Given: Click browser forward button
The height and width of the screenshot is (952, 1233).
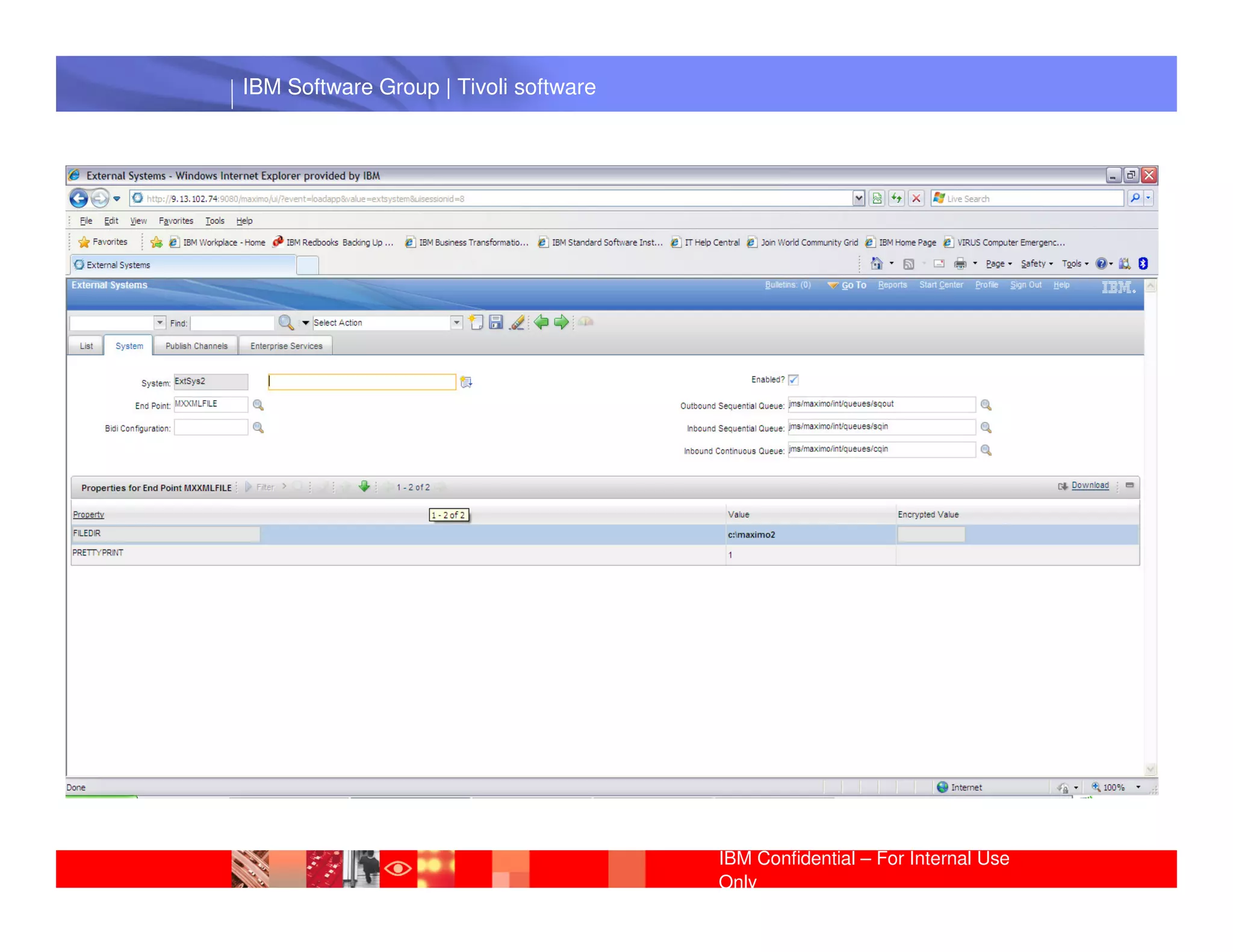Looking at the screenshot, I should [100, 198].
